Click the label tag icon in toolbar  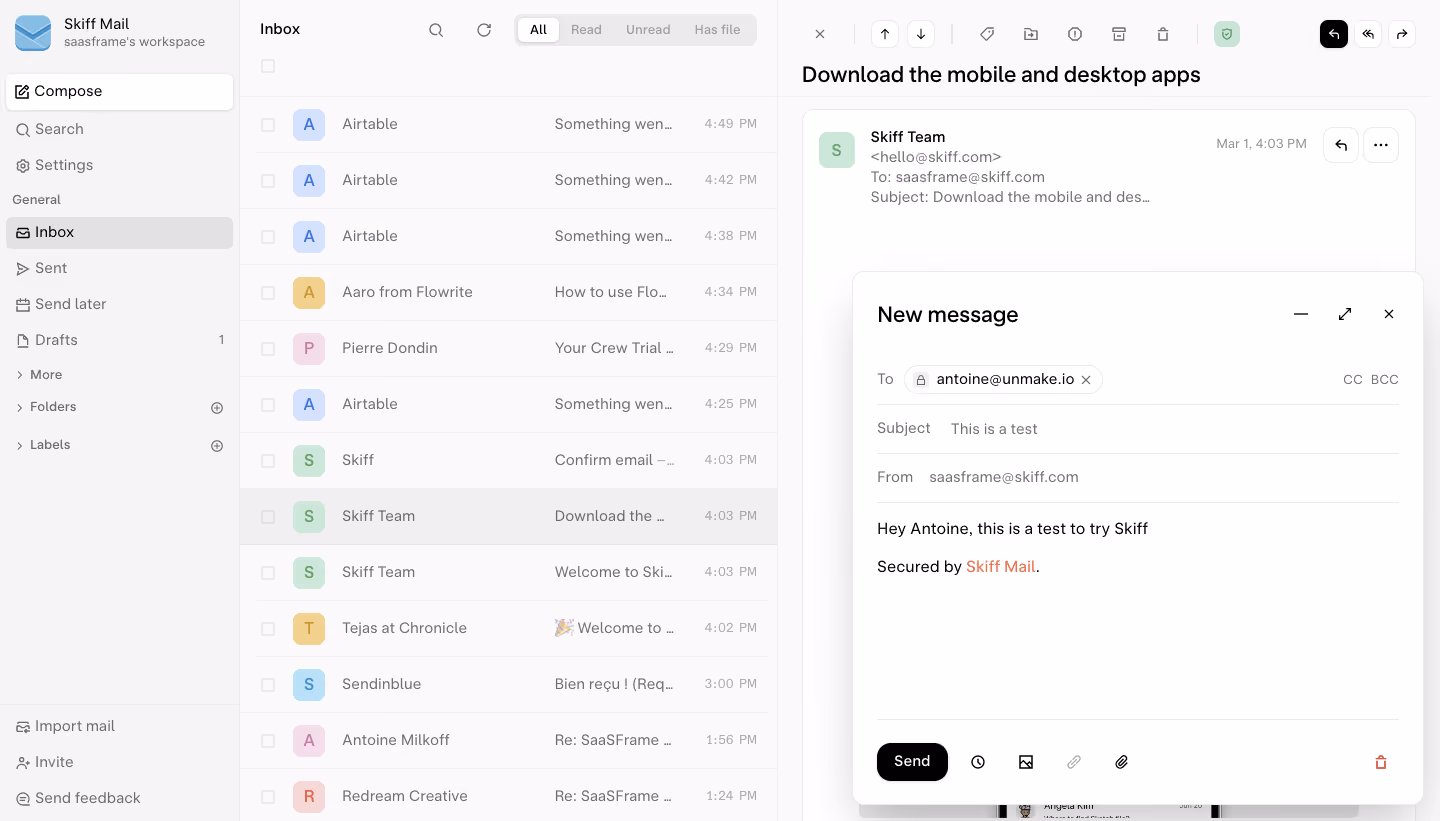pos(987,34)
